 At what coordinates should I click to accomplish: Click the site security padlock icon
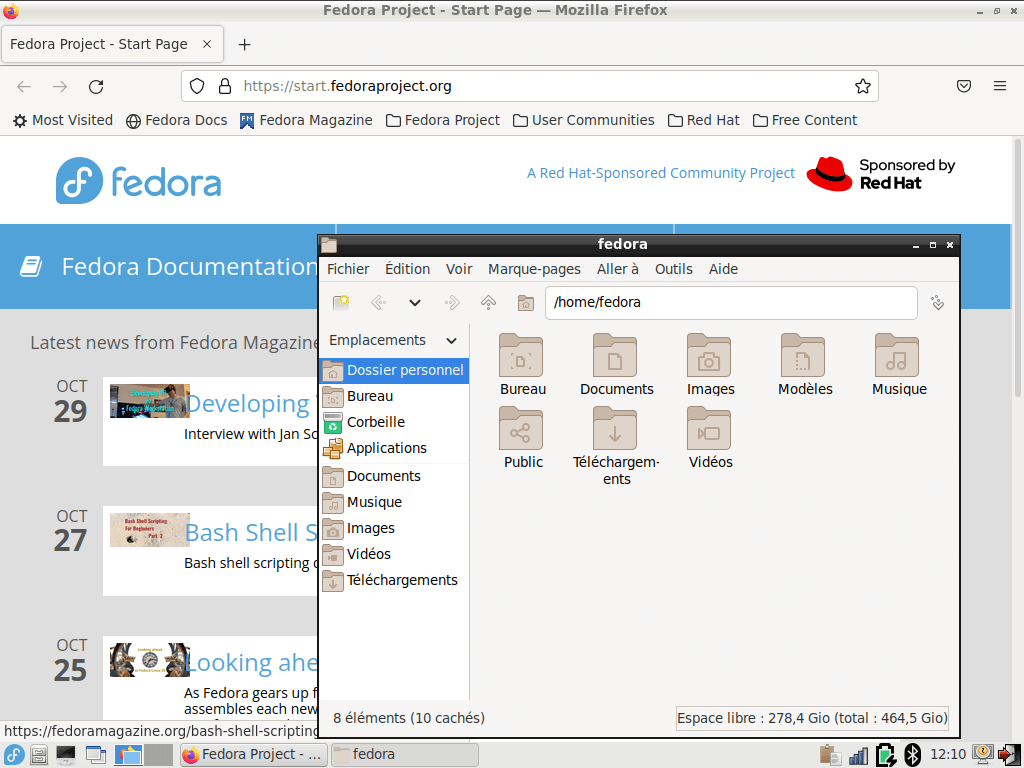[x=225, y=86]
